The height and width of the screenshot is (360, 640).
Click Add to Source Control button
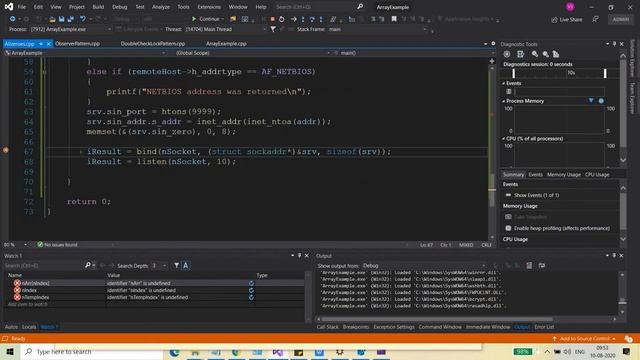coord(584,339)
